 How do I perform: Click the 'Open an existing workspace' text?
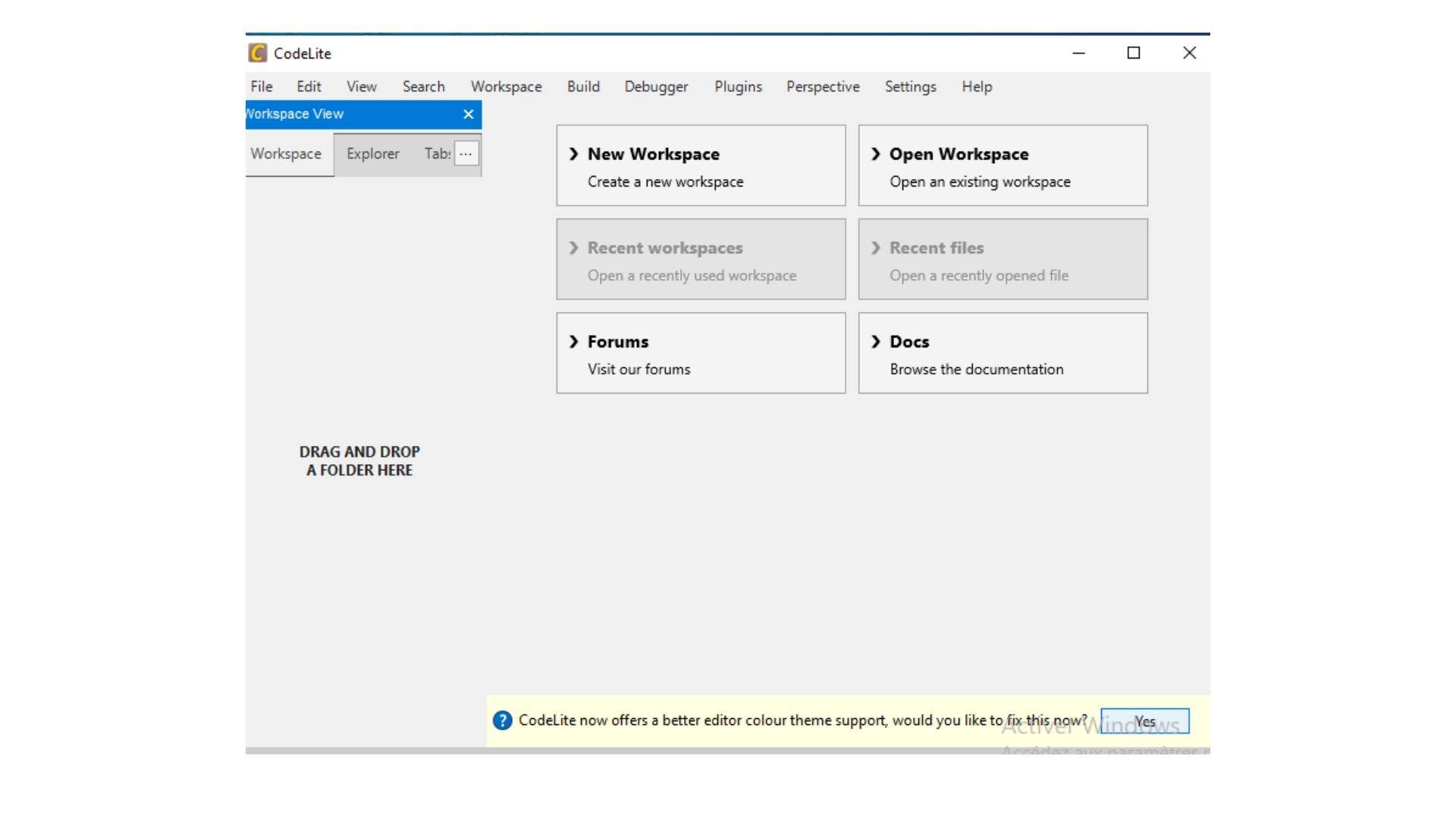tap(981, 182)
